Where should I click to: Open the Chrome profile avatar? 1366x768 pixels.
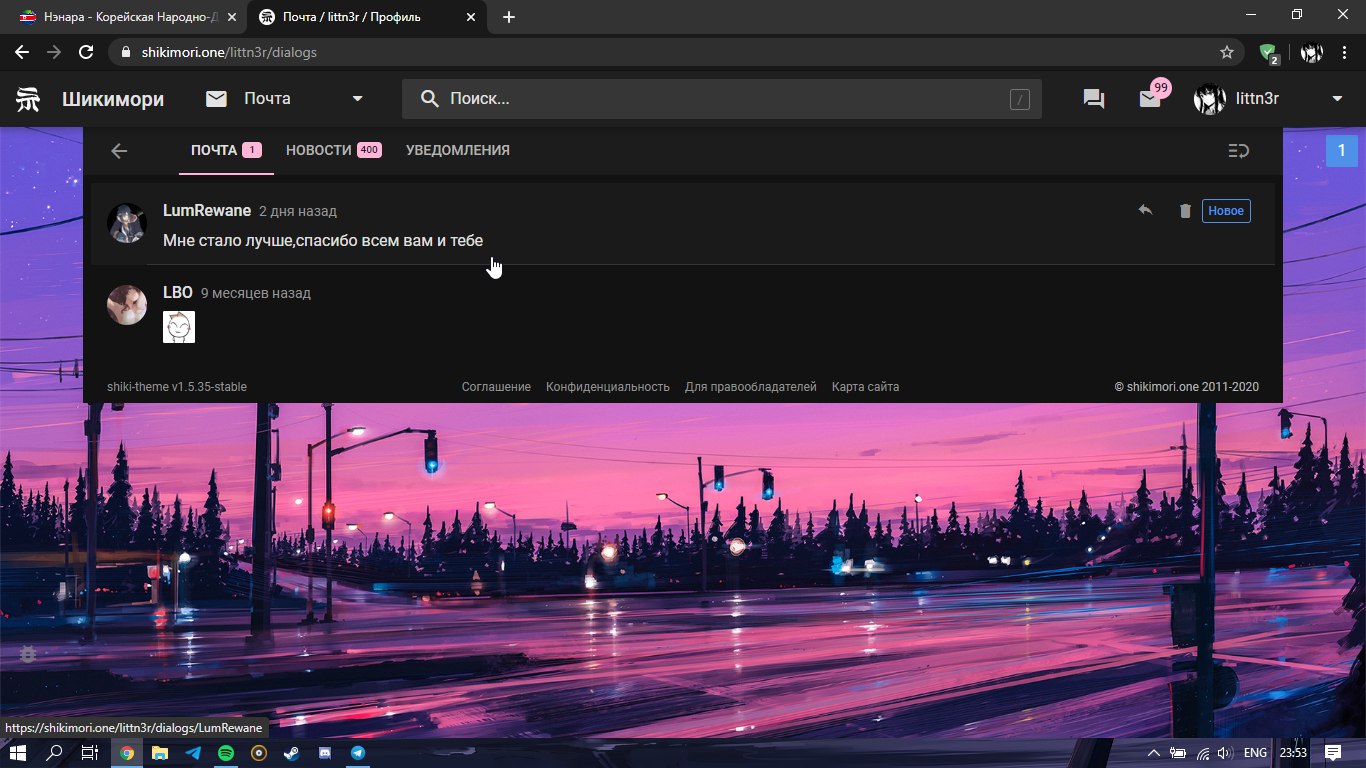pyautogui.click(x=1312, y=52)
